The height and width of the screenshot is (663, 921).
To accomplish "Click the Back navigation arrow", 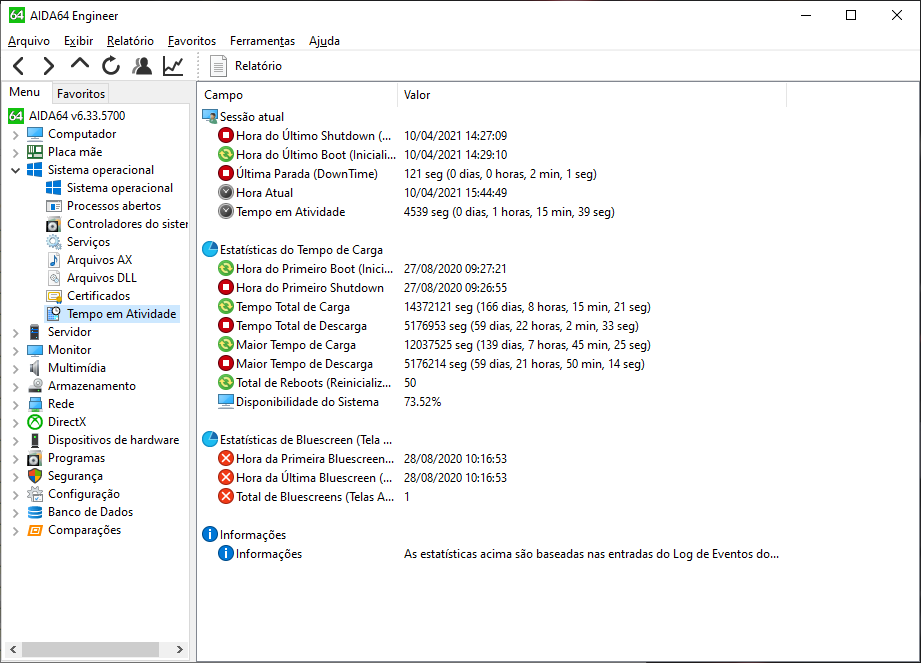I will pos(18,66).
